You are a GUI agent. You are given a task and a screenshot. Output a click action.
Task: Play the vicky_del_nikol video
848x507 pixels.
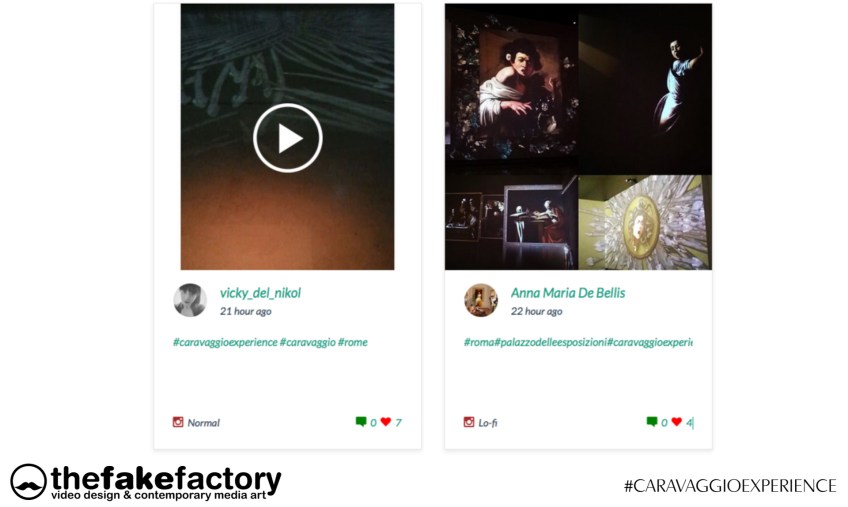click(288, 138)
